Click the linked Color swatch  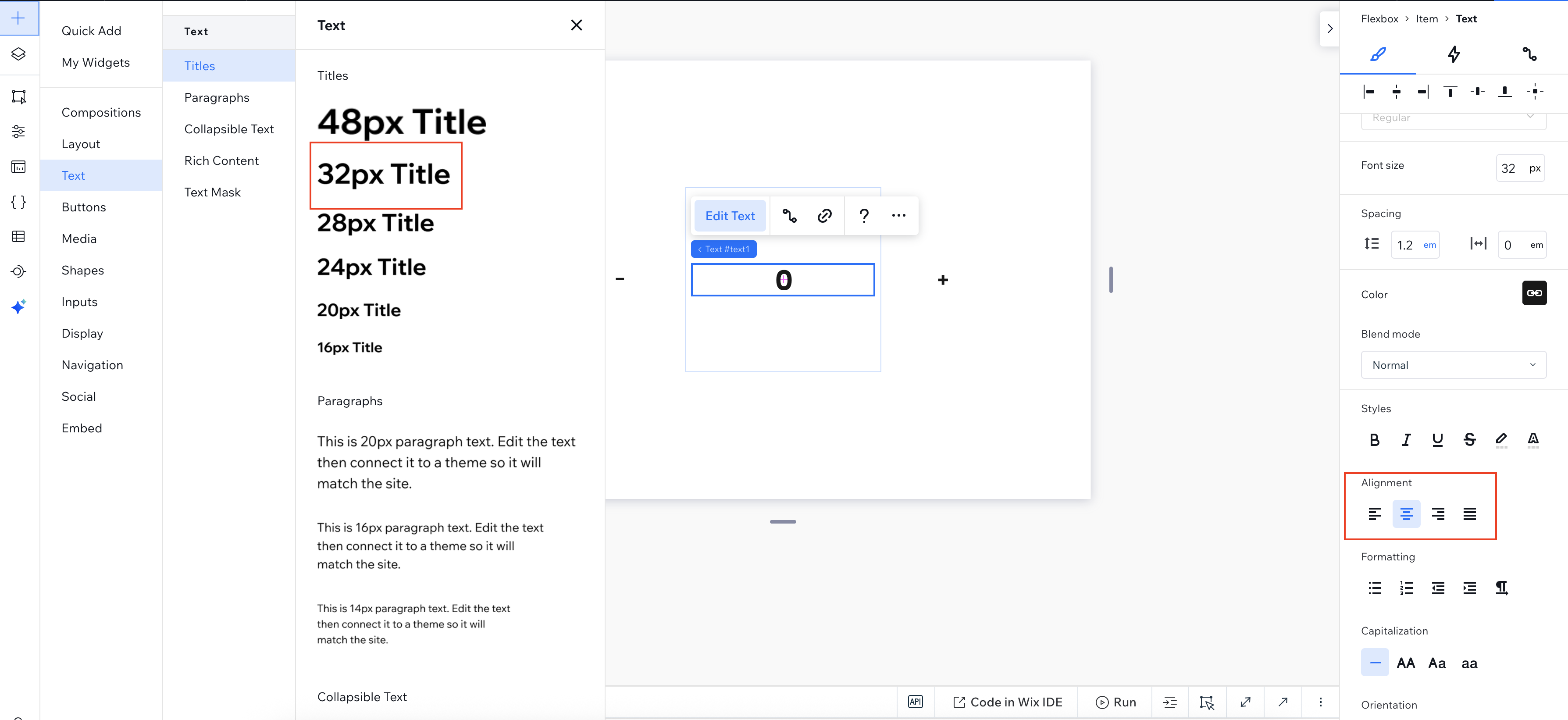point(1534,293)
